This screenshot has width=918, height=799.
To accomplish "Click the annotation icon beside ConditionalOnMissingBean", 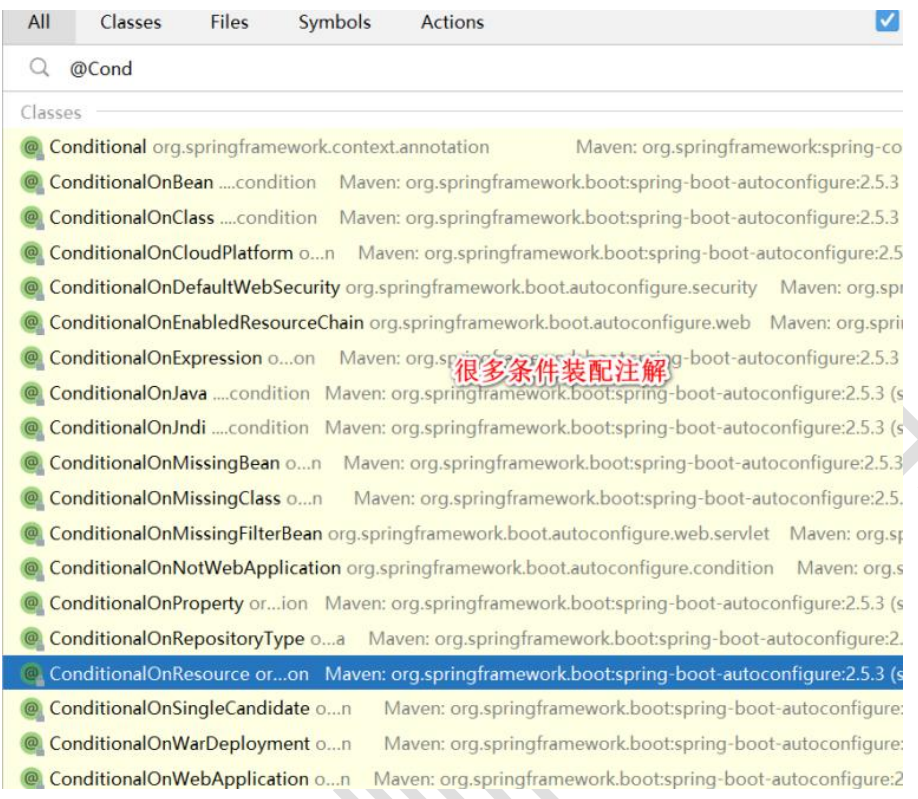I will [x=32, y=463].
